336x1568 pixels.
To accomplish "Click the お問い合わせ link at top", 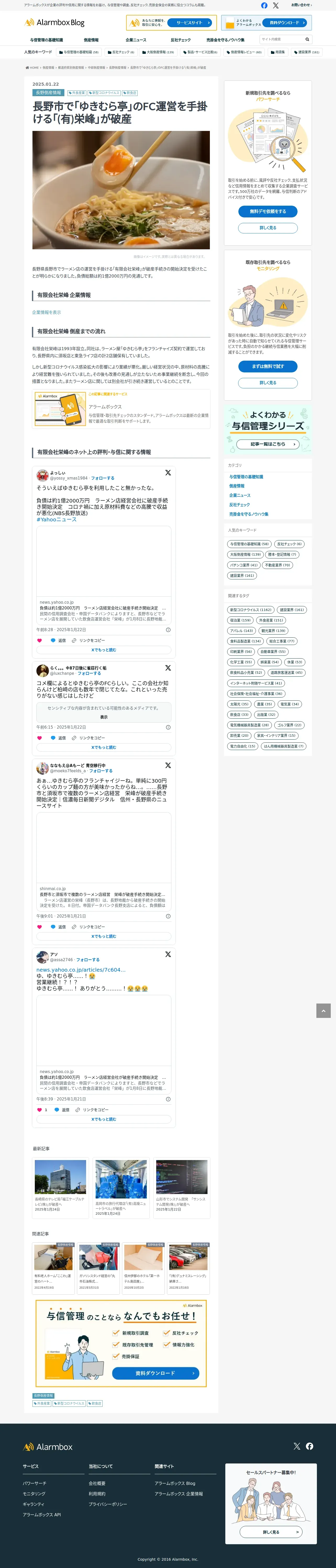I will coord(301,5).
